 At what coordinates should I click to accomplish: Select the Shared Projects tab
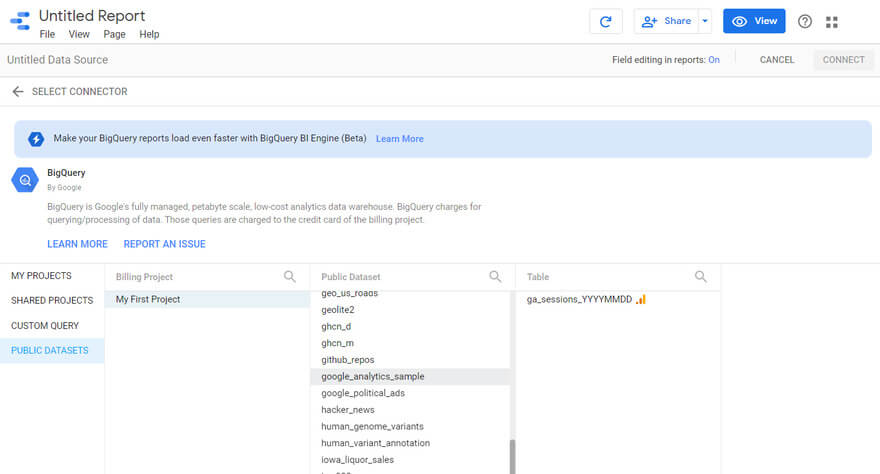(x=51, y=300)
